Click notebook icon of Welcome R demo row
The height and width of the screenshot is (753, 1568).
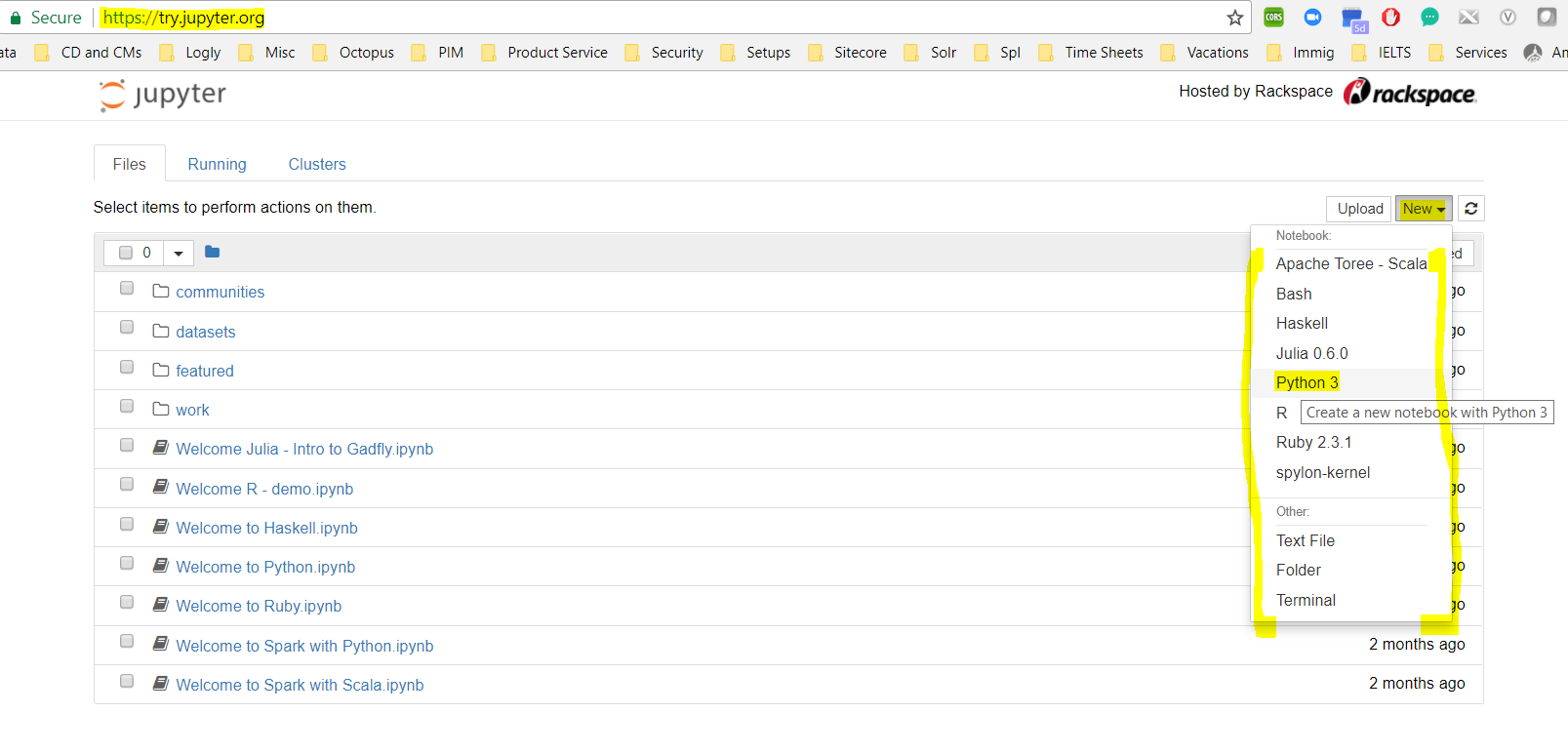pyautogui.click(x=161, y=487)
